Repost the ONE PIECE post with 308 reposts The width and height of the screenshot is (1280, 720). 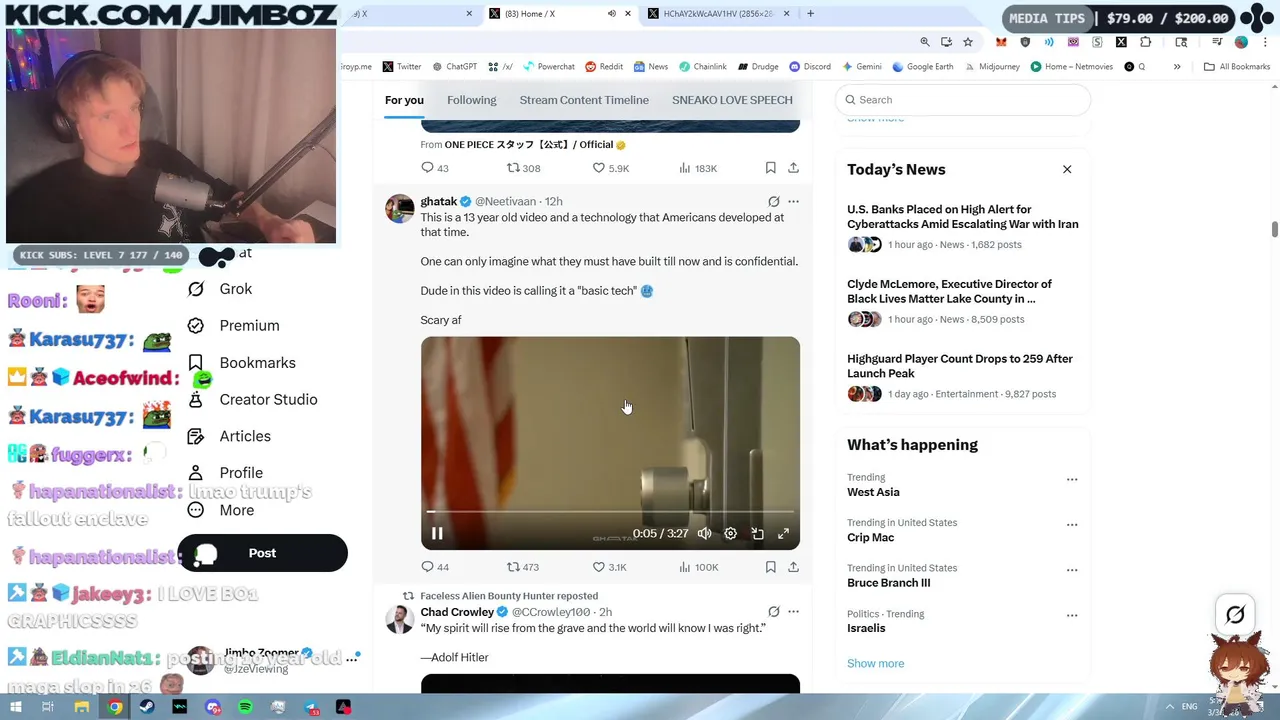click(523, 168)
